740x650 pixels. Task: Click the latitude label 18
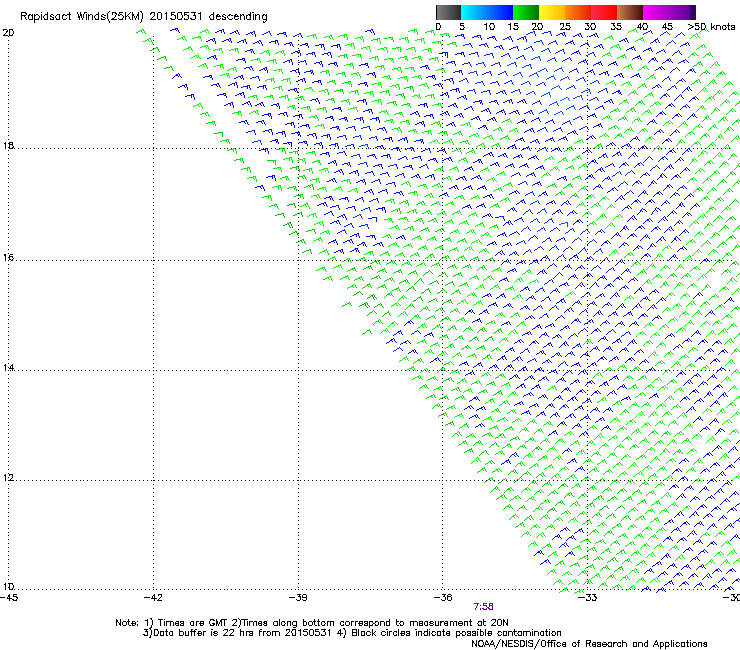point(8,145)
